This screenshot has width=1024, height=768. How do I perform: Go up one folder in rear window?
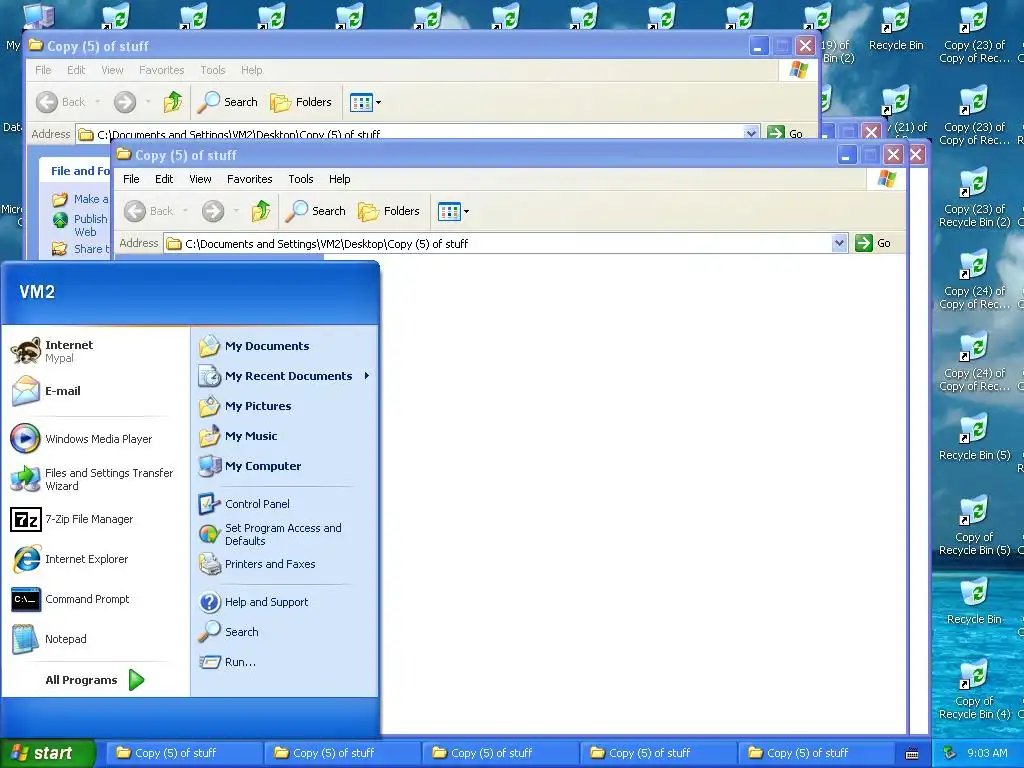(173, 102)
